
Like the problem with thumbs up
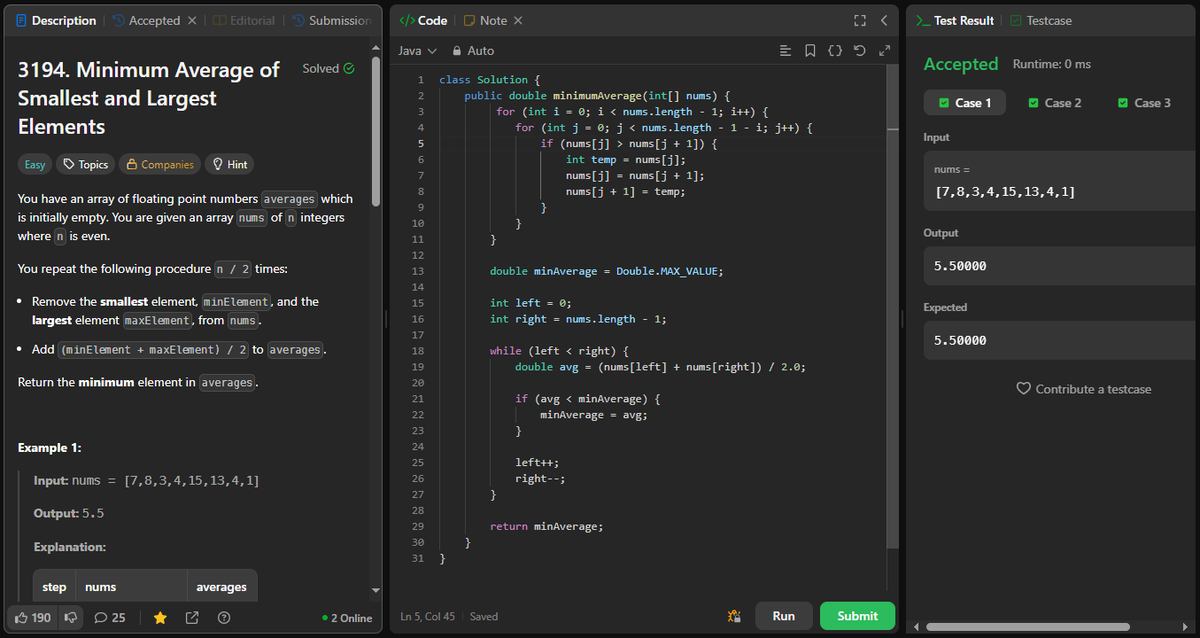click(31, 618)
